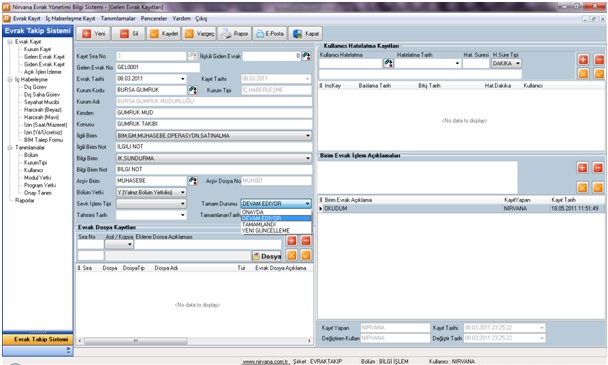Click the Çıkış menu item
The image size is (608, 365).
[x=201, y=19]
